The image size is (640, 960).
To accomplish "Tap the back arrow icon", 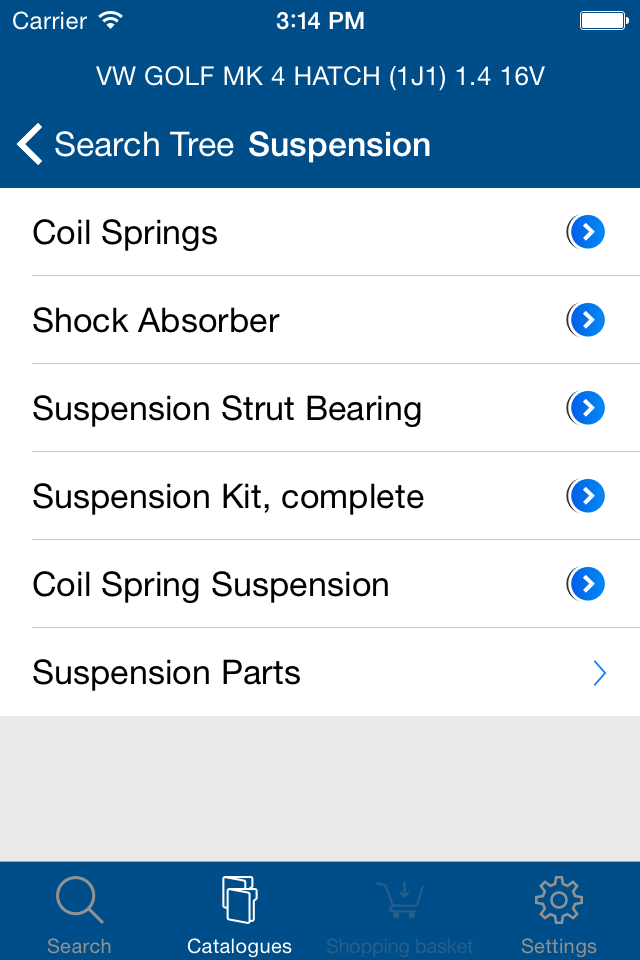I will click(30, 145).
